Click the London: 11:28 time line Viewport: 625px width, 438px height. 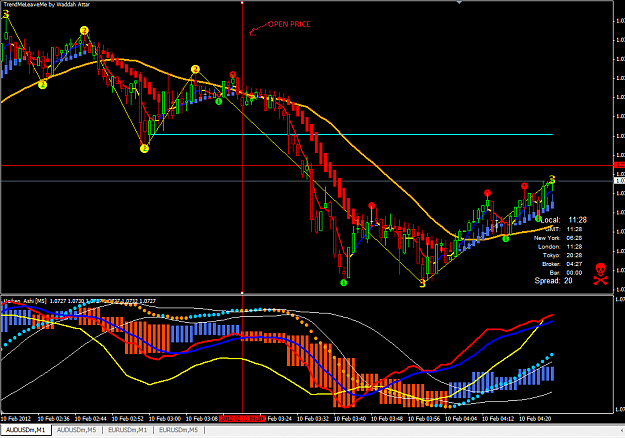point(560,247)
